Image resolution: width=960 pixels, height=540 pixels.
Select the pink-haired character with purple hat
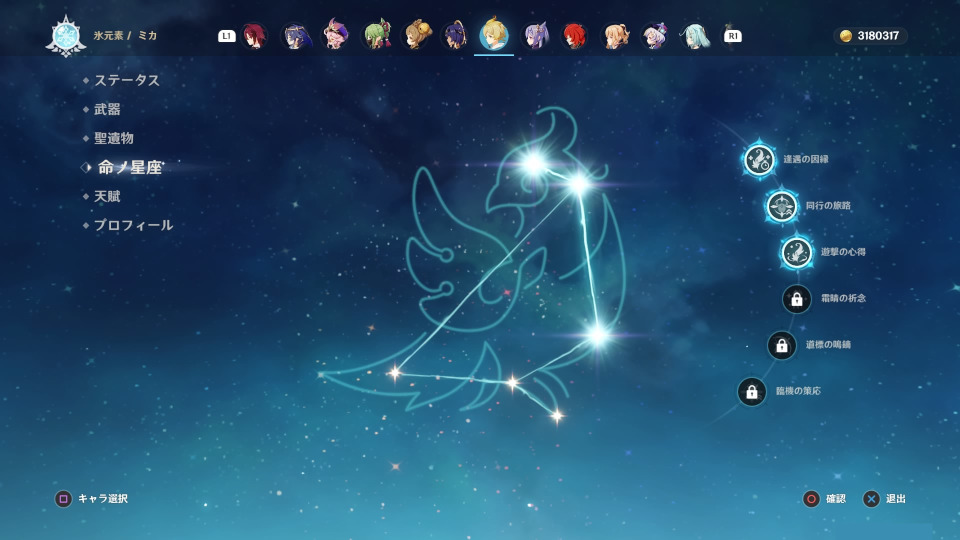pos(336,35)
